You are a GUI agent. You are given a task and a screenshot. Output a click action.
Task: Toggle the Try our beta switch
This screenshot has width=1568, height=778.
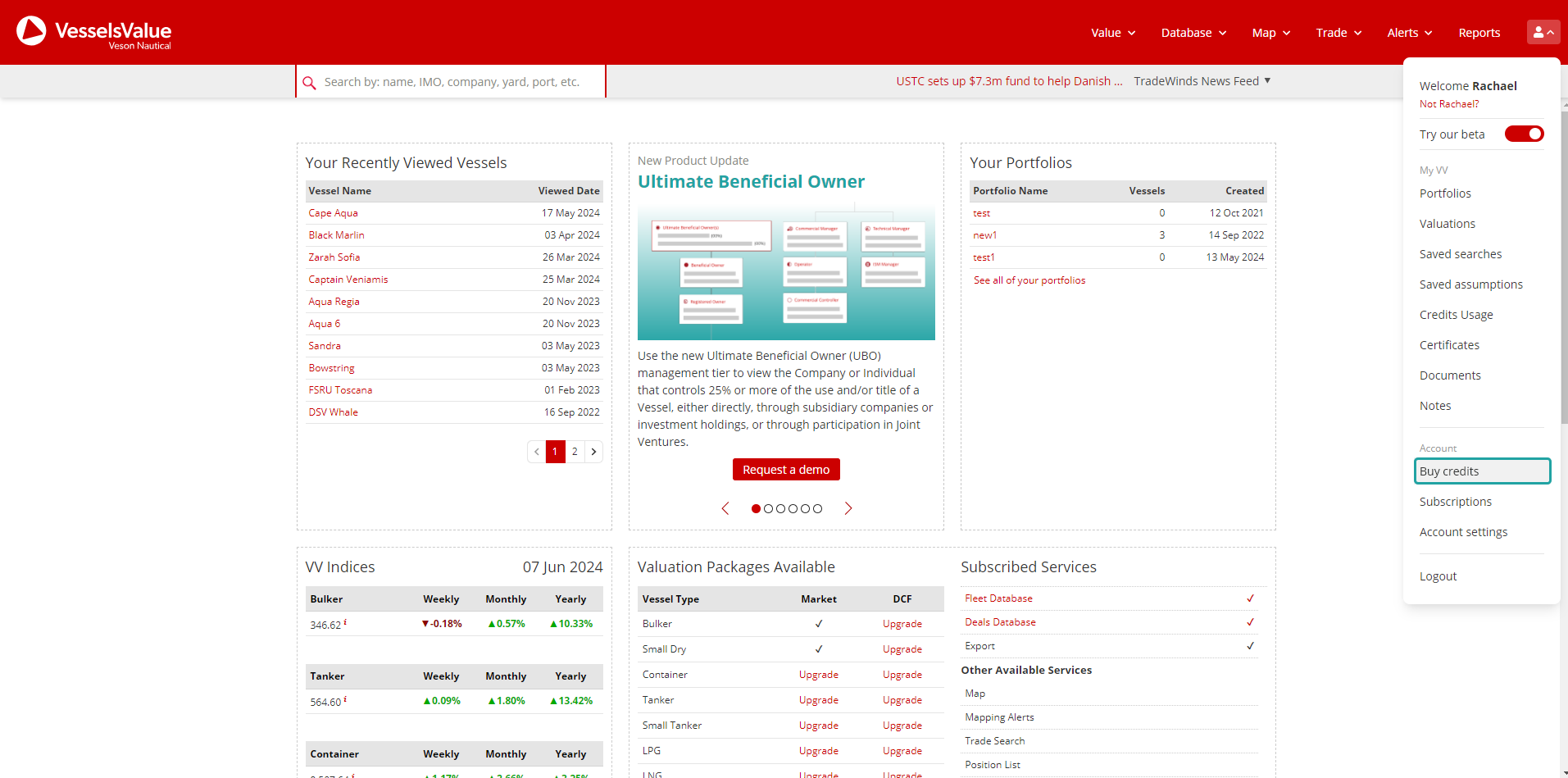(1524, 134)
